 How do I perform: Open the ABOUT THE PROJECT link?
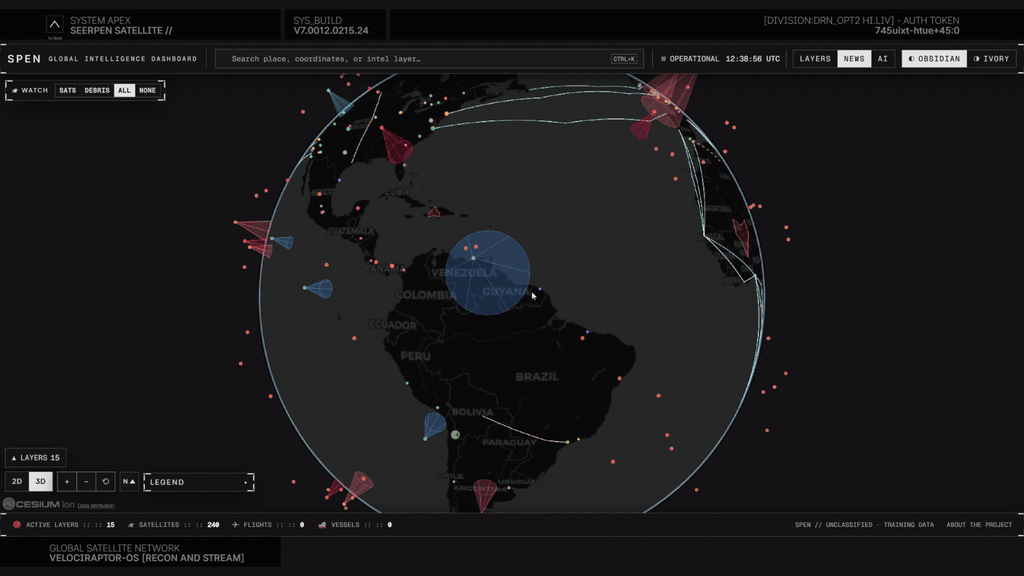(x=979, y=524)
